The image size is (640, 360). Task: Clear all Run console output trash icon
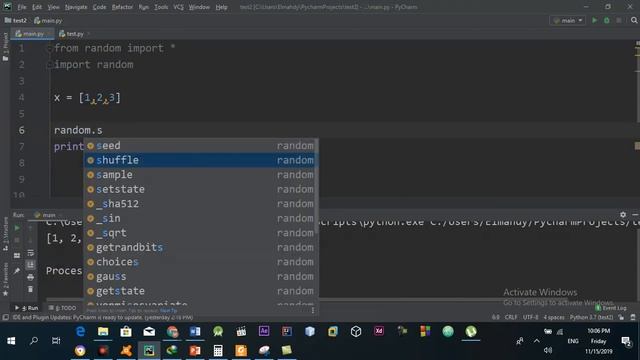(31, 289)
